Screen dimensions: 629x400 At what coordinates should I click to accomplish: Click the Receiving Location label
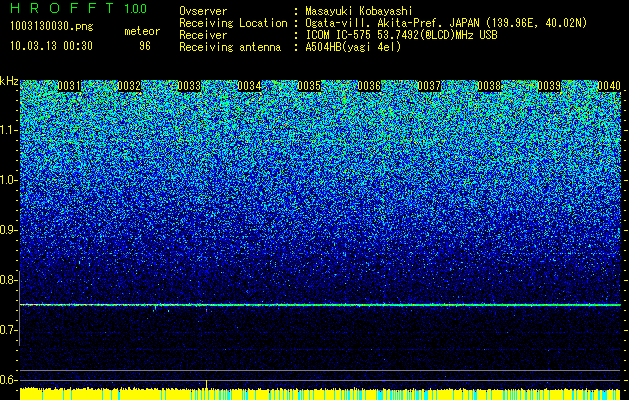pyautogui.click(x=233, y=23)
